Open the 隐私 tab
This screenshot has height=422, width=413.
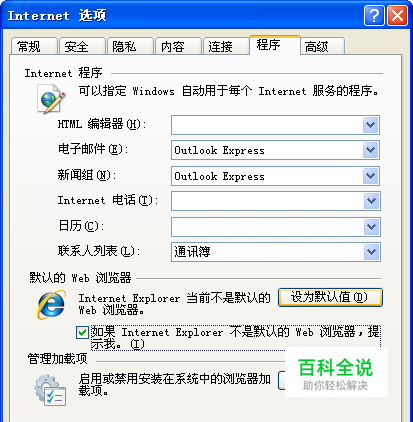(130, 46)
